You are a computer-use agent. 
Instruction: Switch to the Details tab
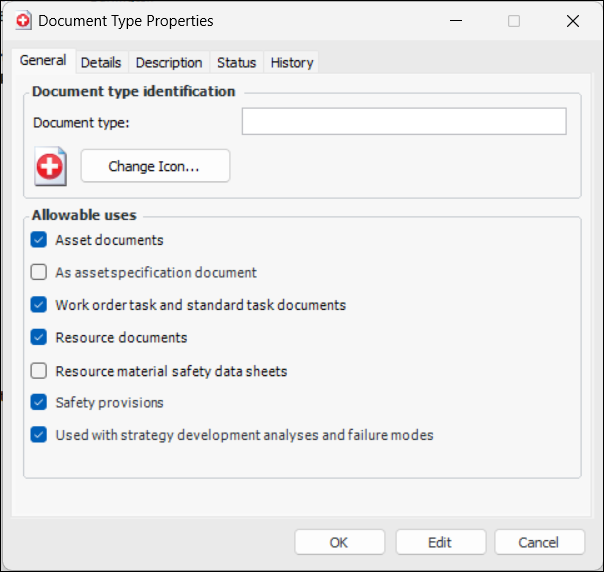101,62
